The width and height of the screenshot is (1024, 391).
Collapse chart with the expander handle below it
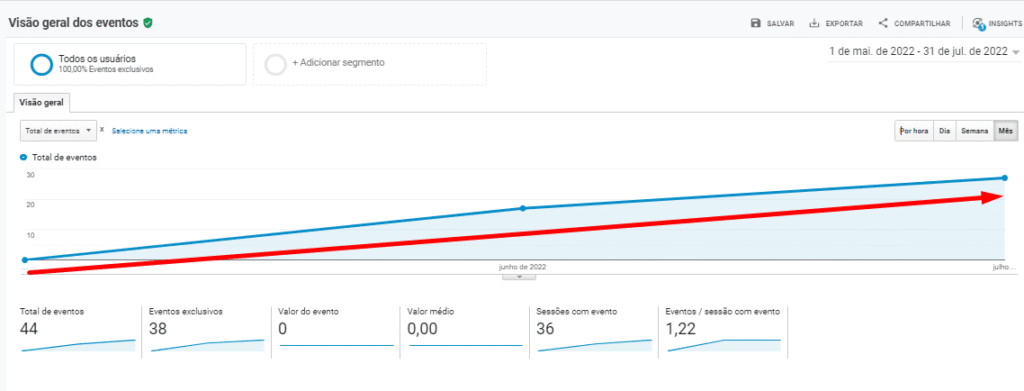pos(519,277)
